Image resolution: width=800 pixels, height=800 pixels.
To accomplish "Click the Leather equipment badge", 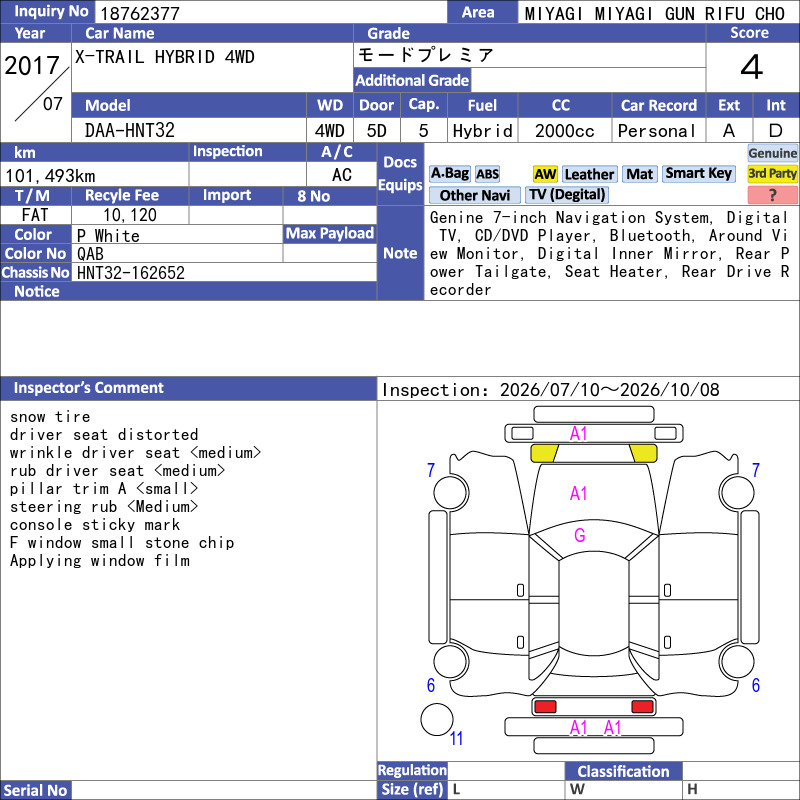I will (x=590, y=174).
